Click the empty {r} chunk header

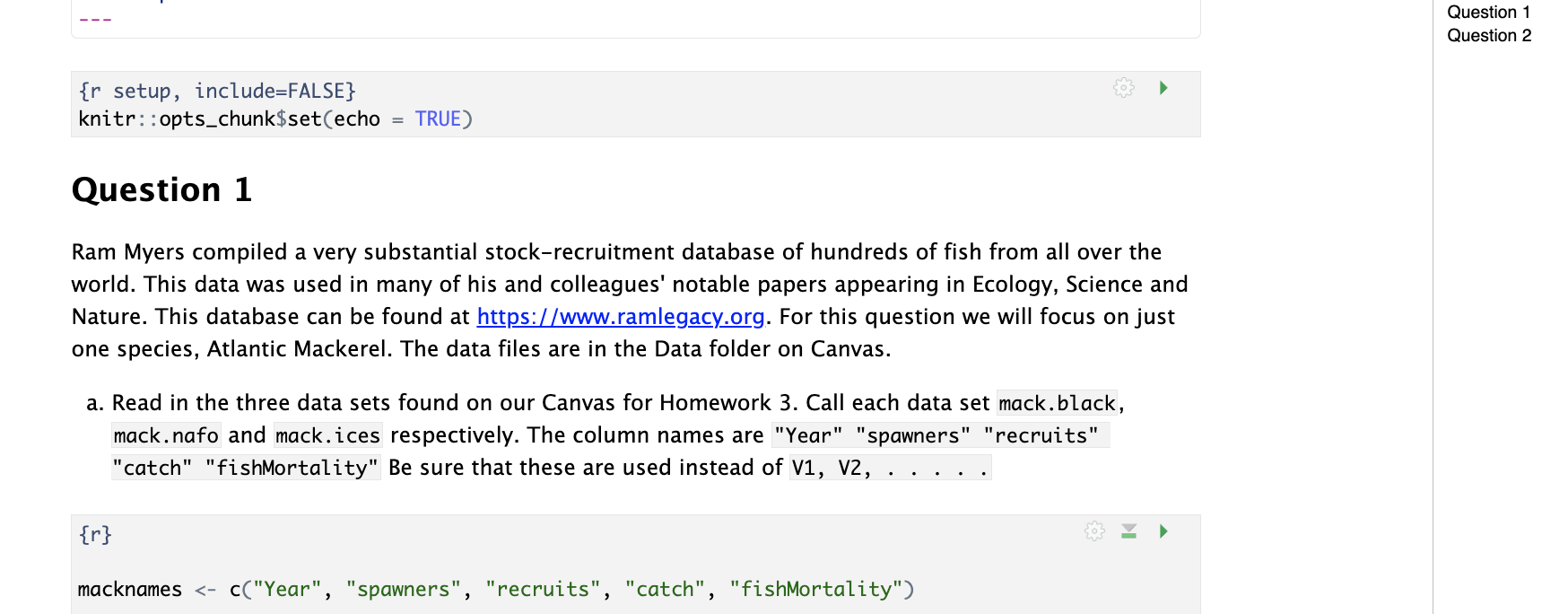95,535
